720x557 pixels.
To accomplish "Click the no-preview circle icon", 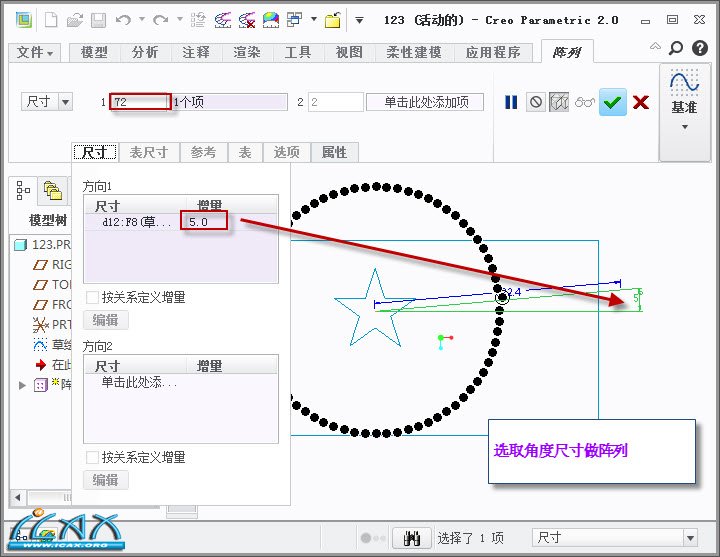I will tap(535, 102).
